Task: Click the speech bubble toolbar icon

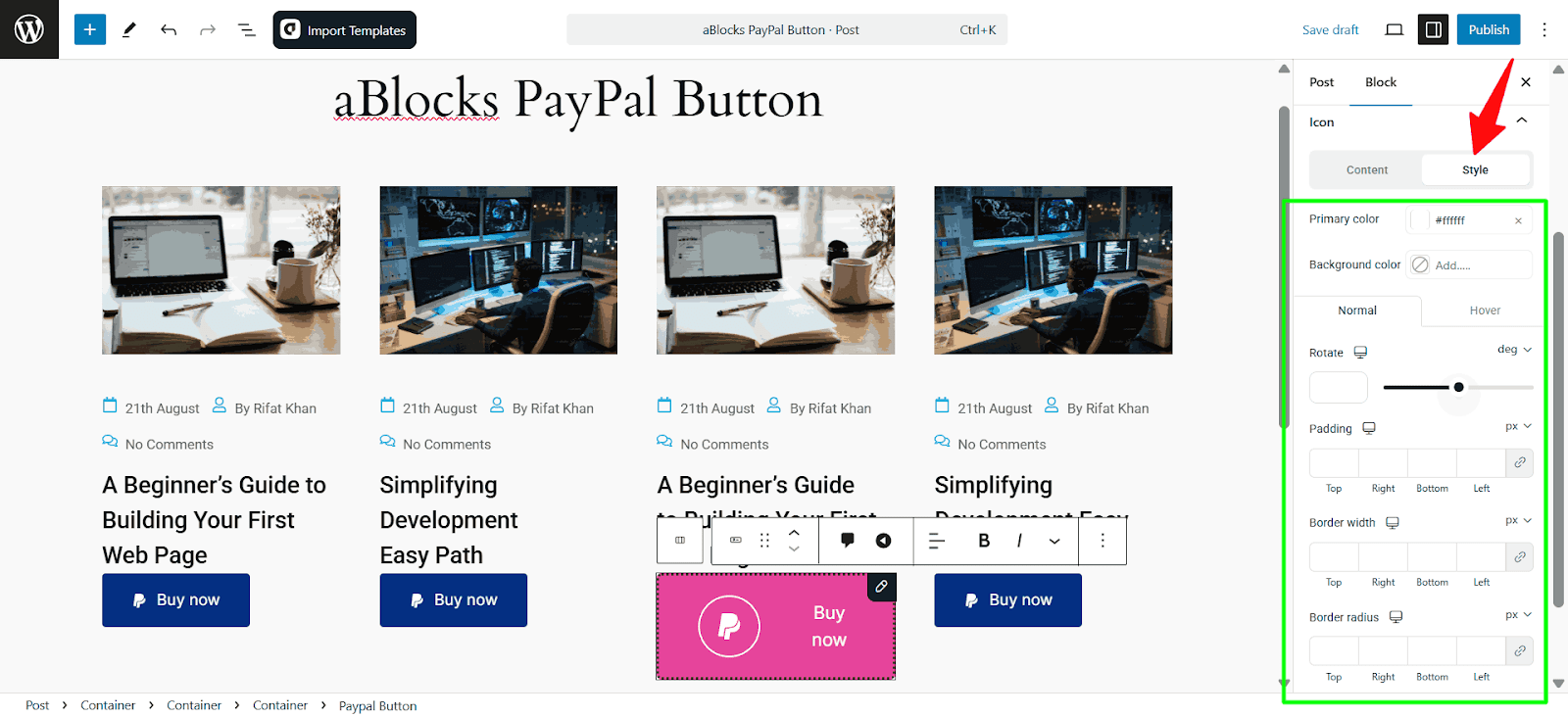Action: coord(848,540)
